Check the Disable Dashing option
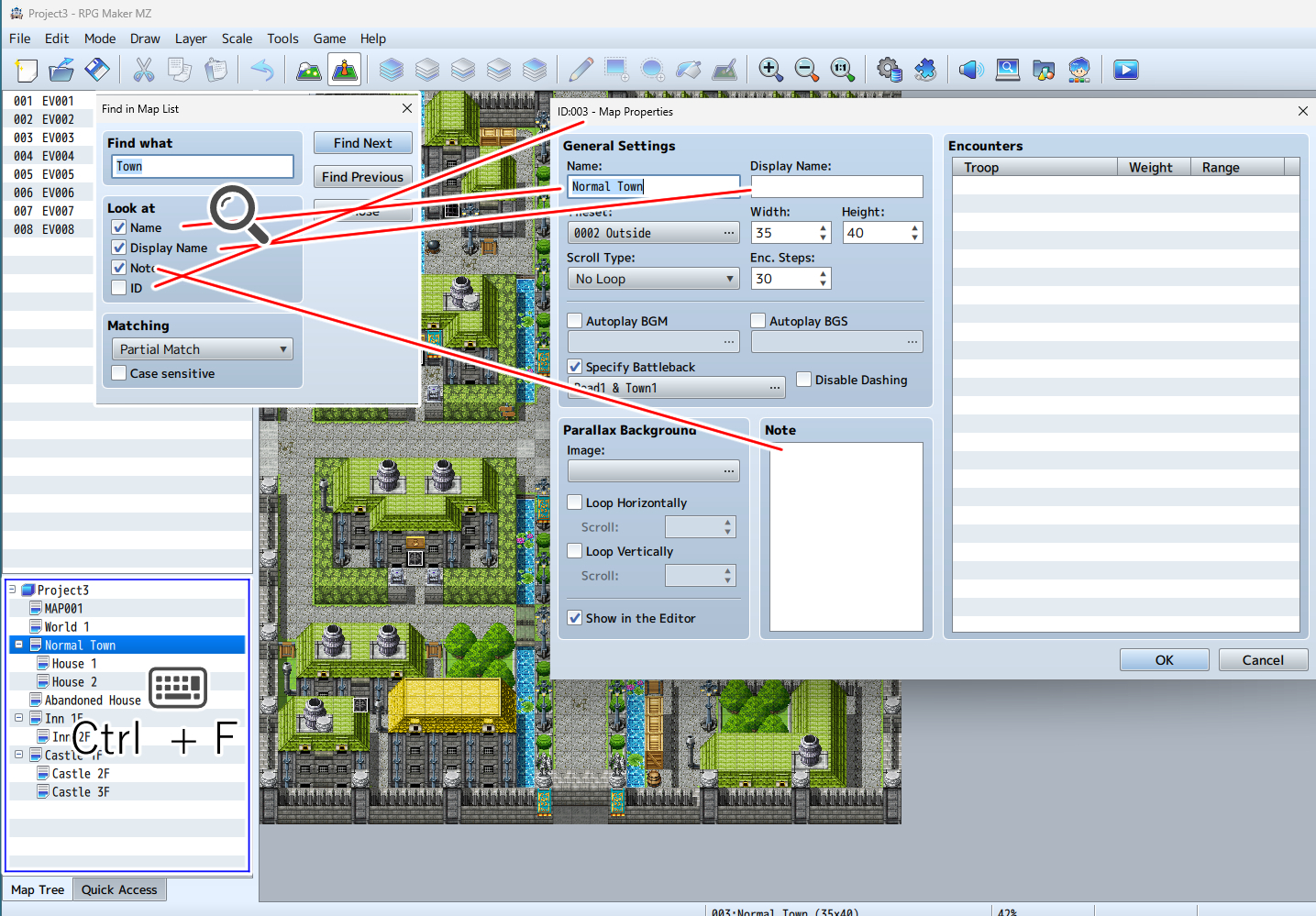Viewport: 1316px width, 916px height. click(x=804, y=380)
